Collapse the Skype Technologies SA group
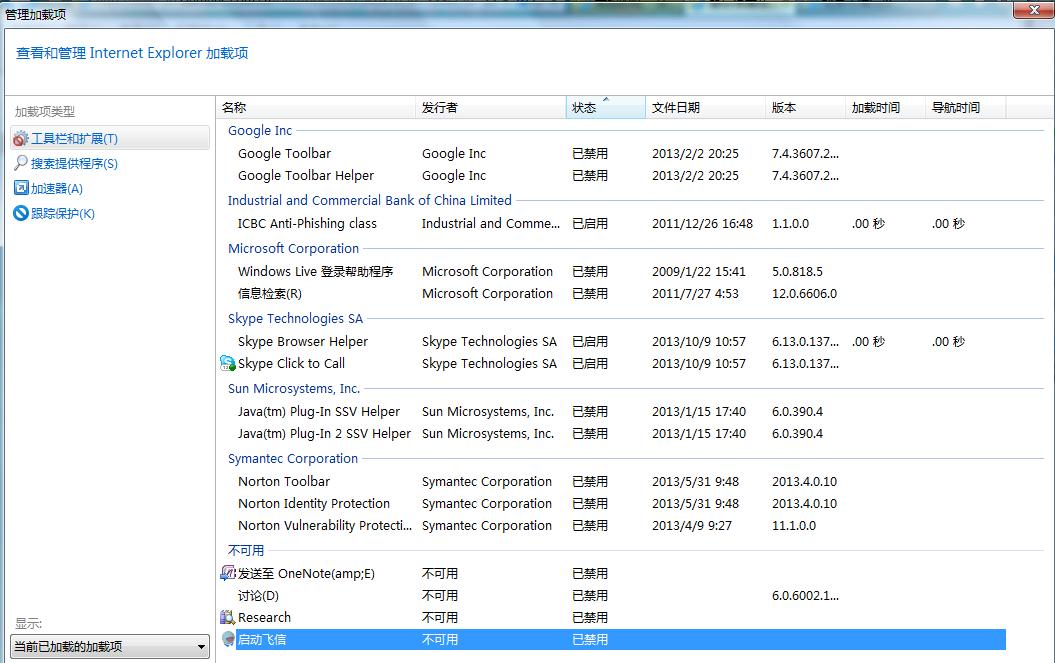The width and height of the screenshot is (1055, 663). (x=295, y=318)
